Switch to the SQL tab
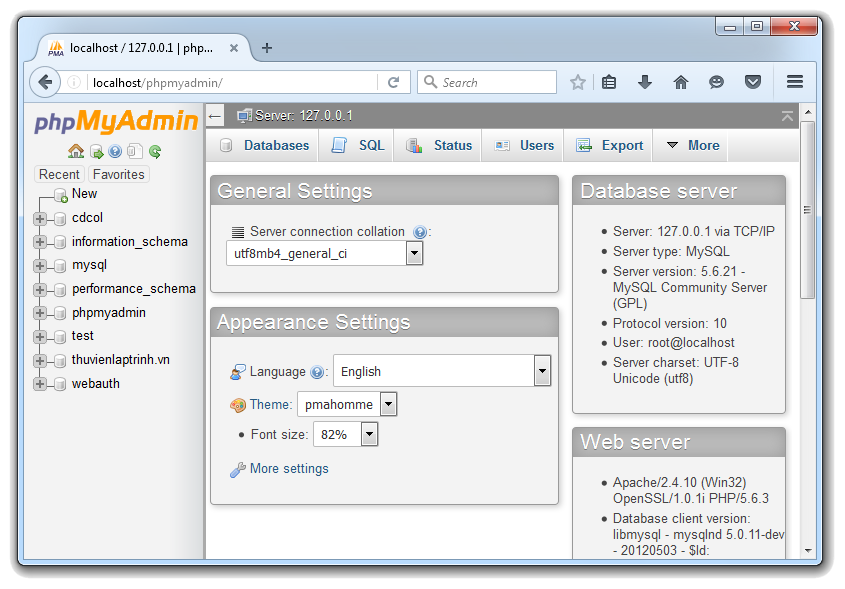This screenshot has width=845, height=589. pos(359,145)
